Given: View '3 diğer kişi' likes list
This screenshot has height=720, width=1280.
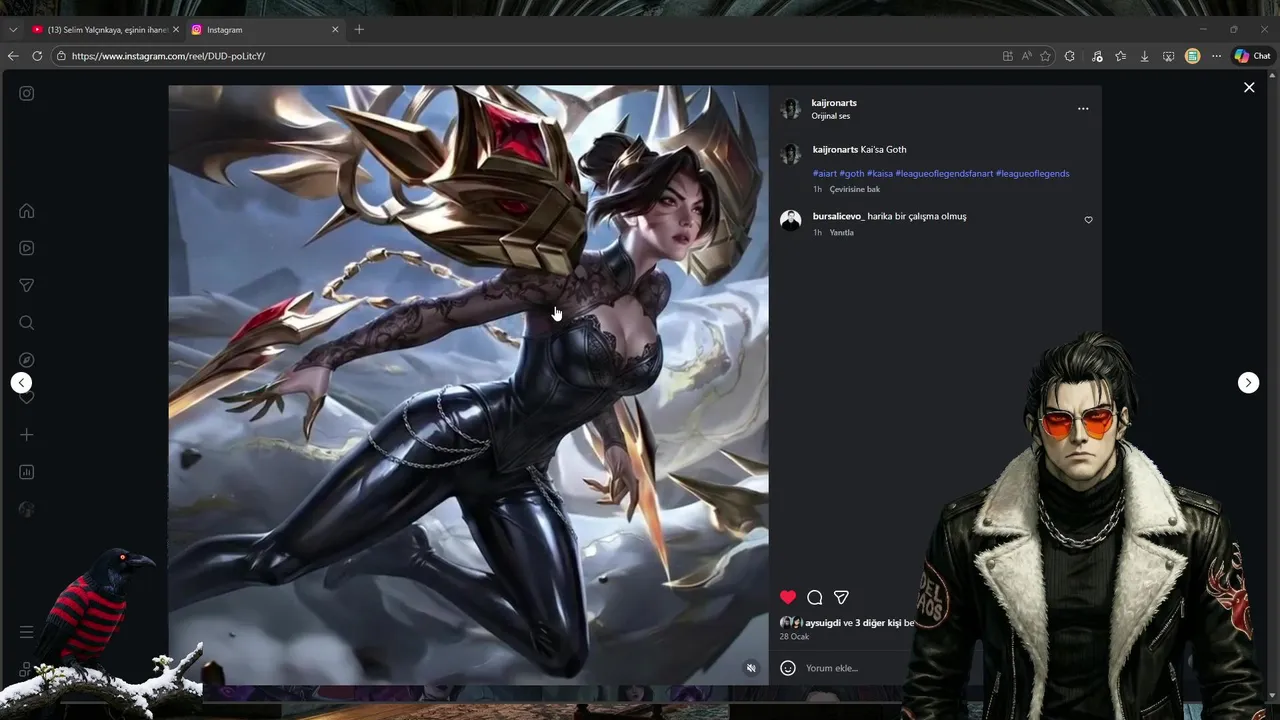Looking at the screenshot, I should coord(878,623).
